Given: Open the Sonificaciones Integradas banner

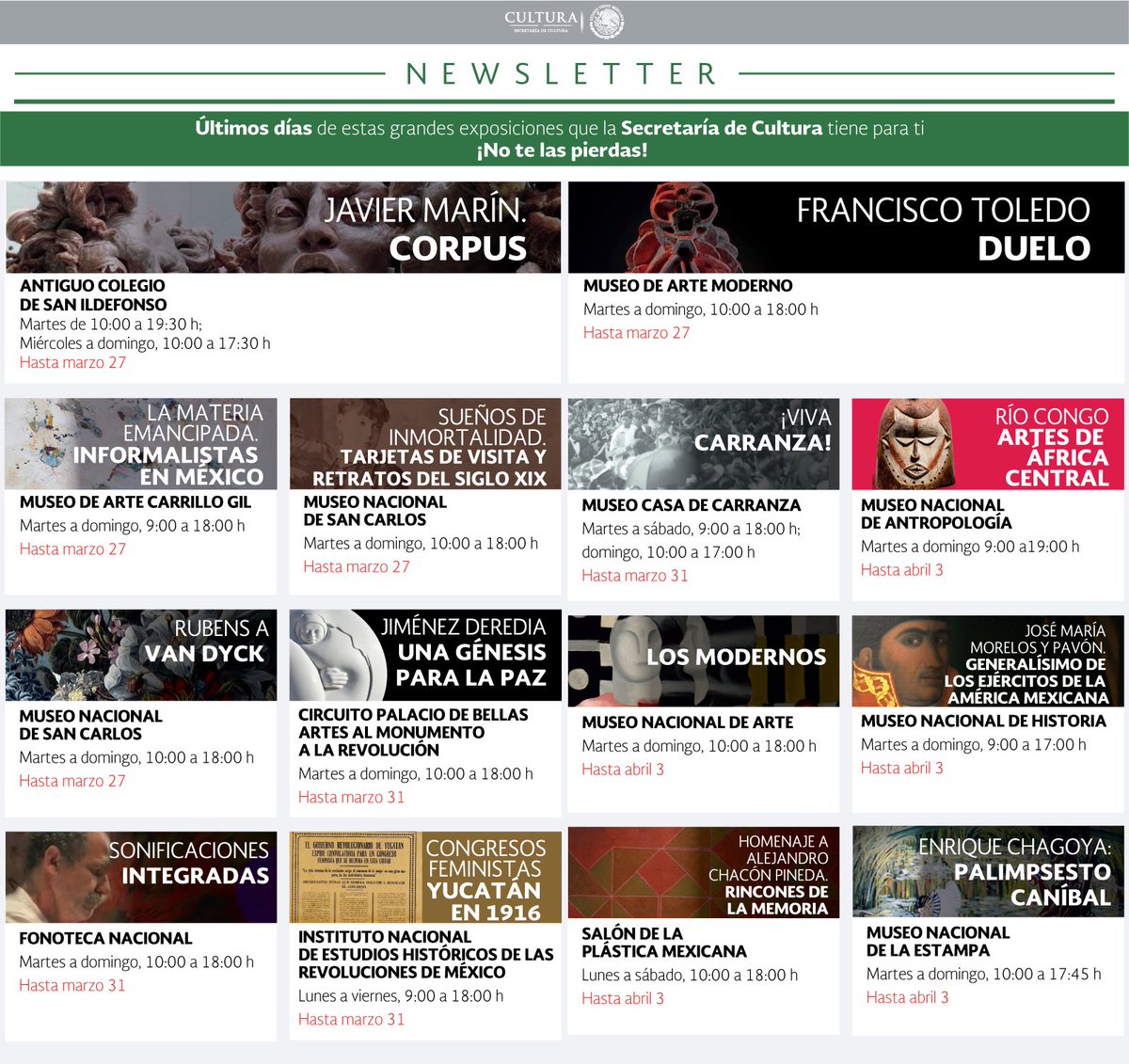Looking at the screenshot, I should tap(141, 877).
